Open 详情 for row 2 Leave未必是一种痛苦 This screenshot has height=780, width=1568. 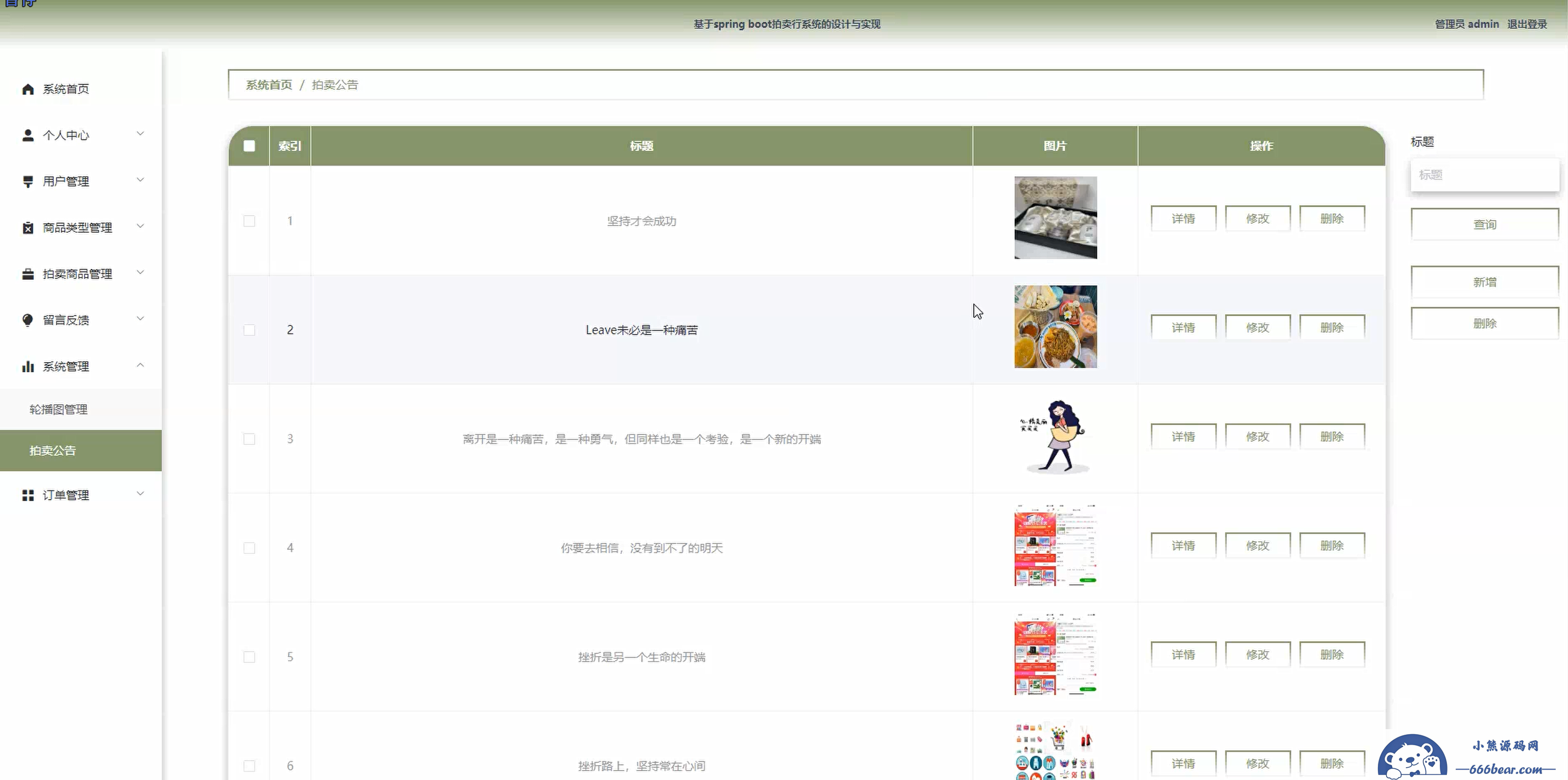pyautogui.click(x=1183, y=328)
